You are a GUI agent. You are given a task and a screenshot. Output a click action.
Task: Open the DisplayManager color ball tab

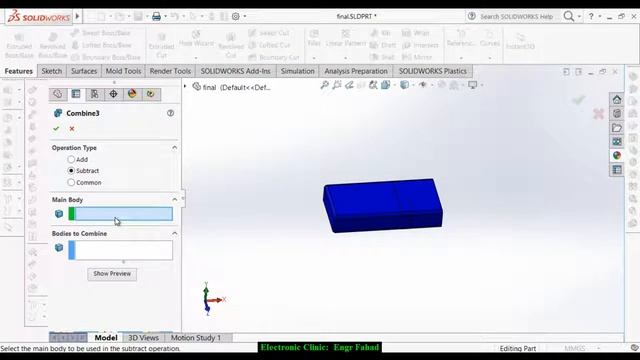132,94
